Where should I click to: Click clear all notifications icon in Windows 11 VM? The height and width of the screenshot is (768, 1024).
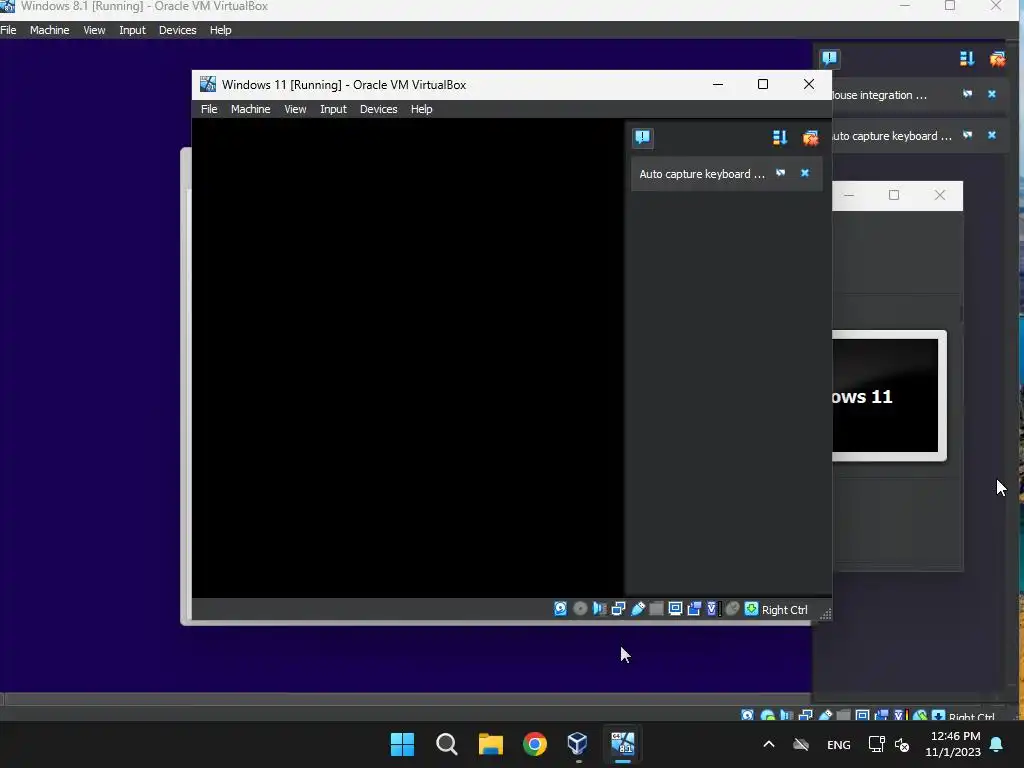pyautogui.click(x=810, y=137)
